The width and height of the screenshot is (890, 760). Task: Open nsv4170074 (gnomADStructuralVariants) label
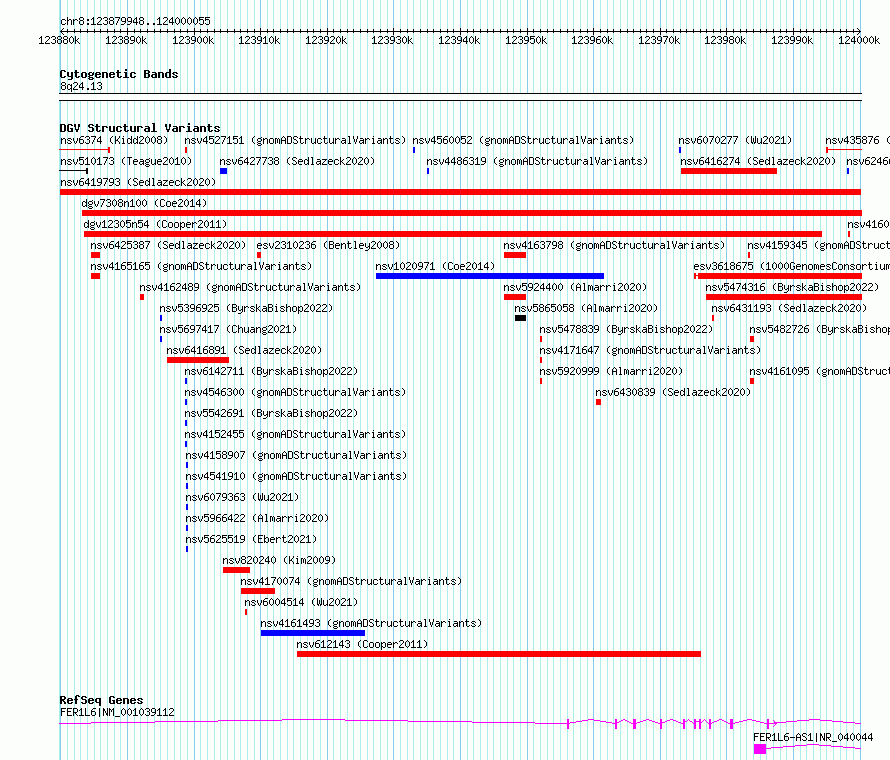coord(351,581)
